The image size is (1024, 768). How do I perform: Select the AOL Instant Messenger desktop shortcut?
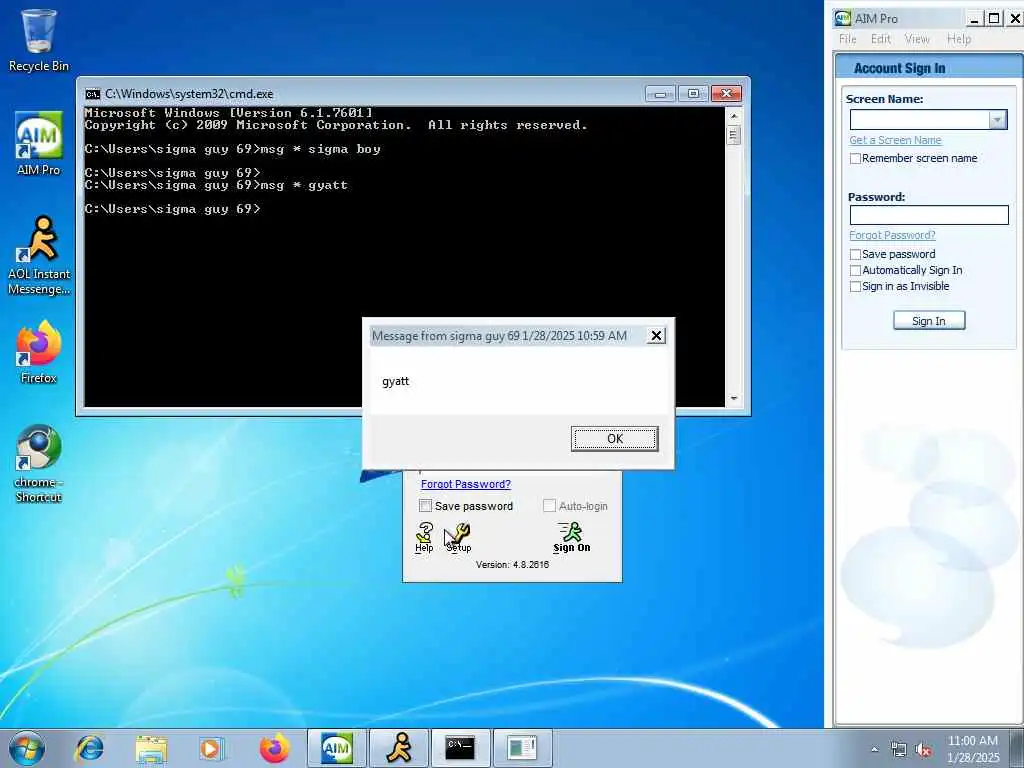pyautogui.click(x=39, y=255)
